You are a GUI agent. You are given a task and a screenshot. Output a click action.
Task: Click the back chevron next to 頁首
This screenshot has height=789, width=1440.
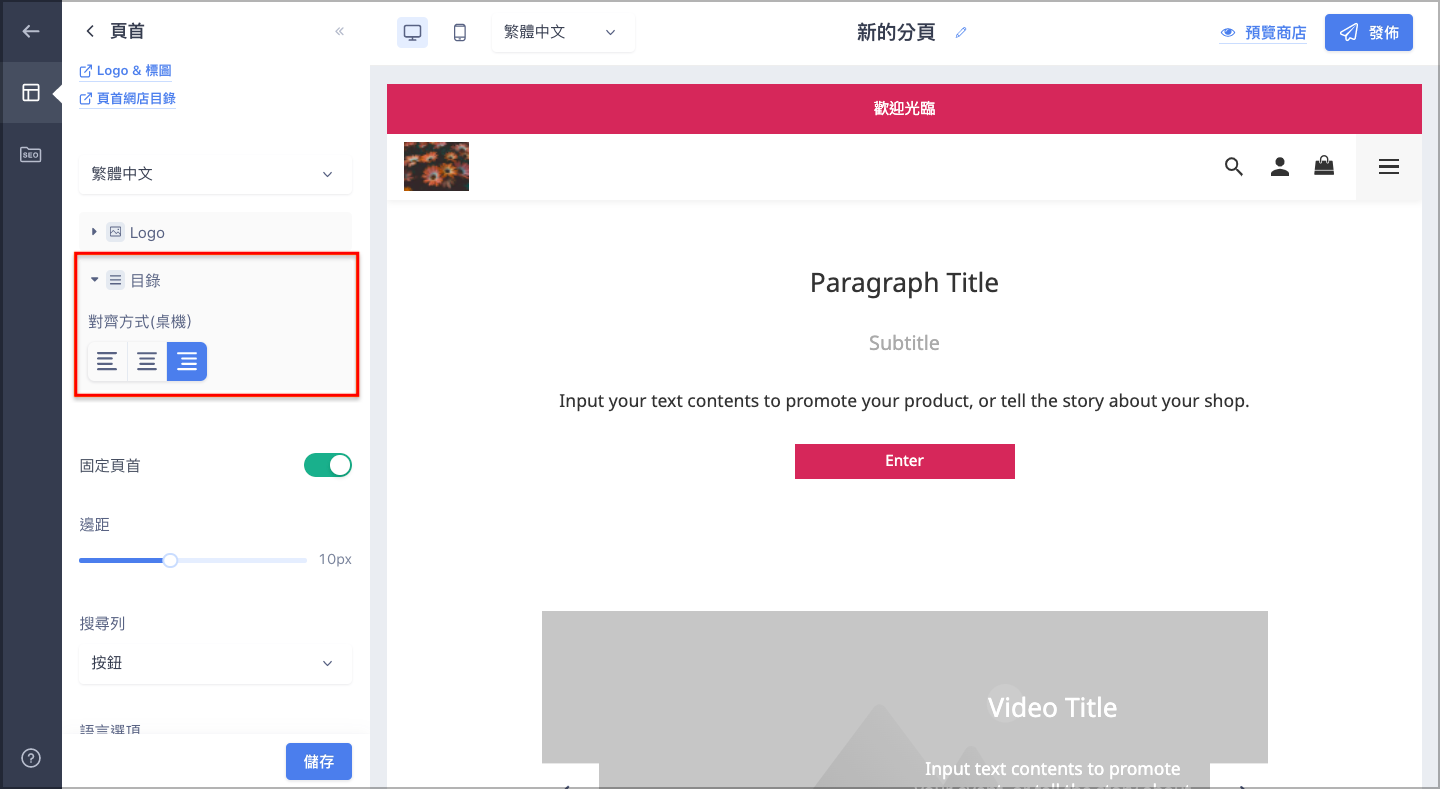point(90,31)
